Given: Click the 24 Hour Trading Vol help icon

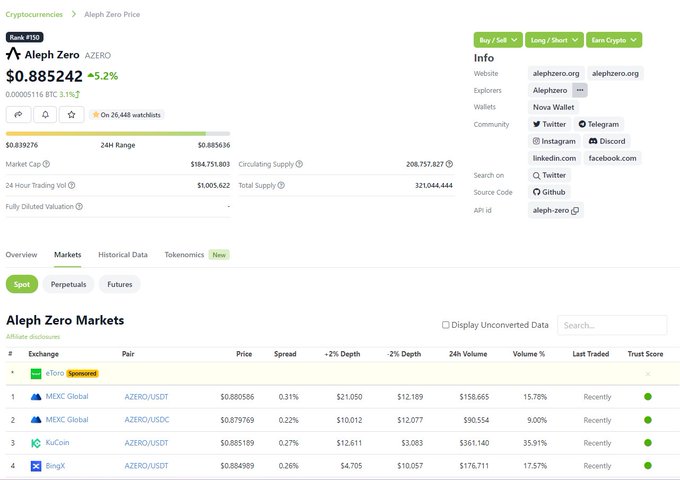Looking at the screenshot, I should click(x=72, y=185).
